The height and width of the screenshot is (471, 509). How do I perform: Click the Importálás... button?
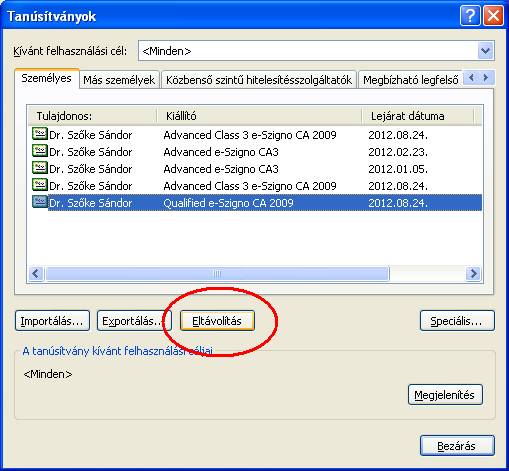[52, 321]
